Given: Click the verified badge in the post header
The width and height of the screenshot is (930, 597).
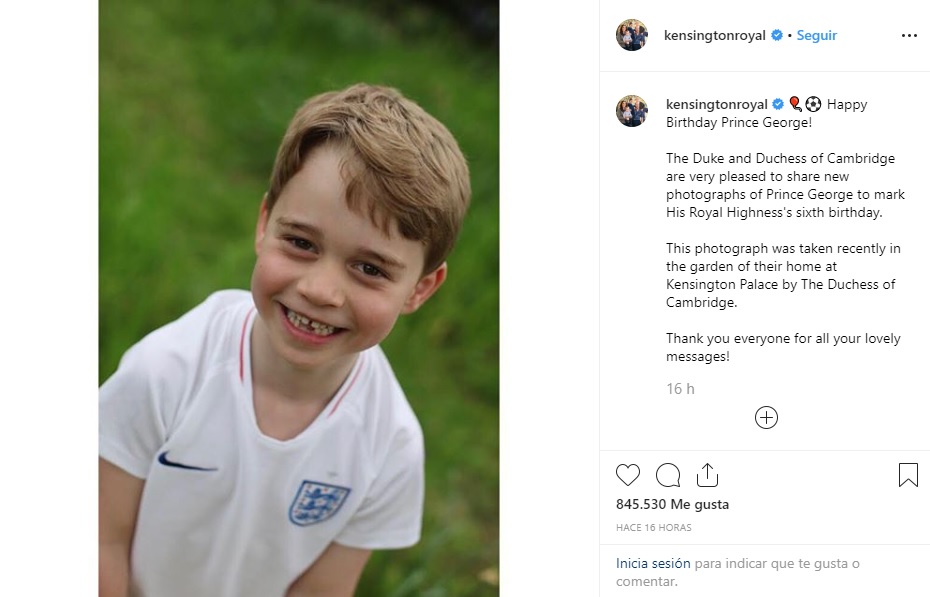Looking at the screenshot, I should pos(776,35).
